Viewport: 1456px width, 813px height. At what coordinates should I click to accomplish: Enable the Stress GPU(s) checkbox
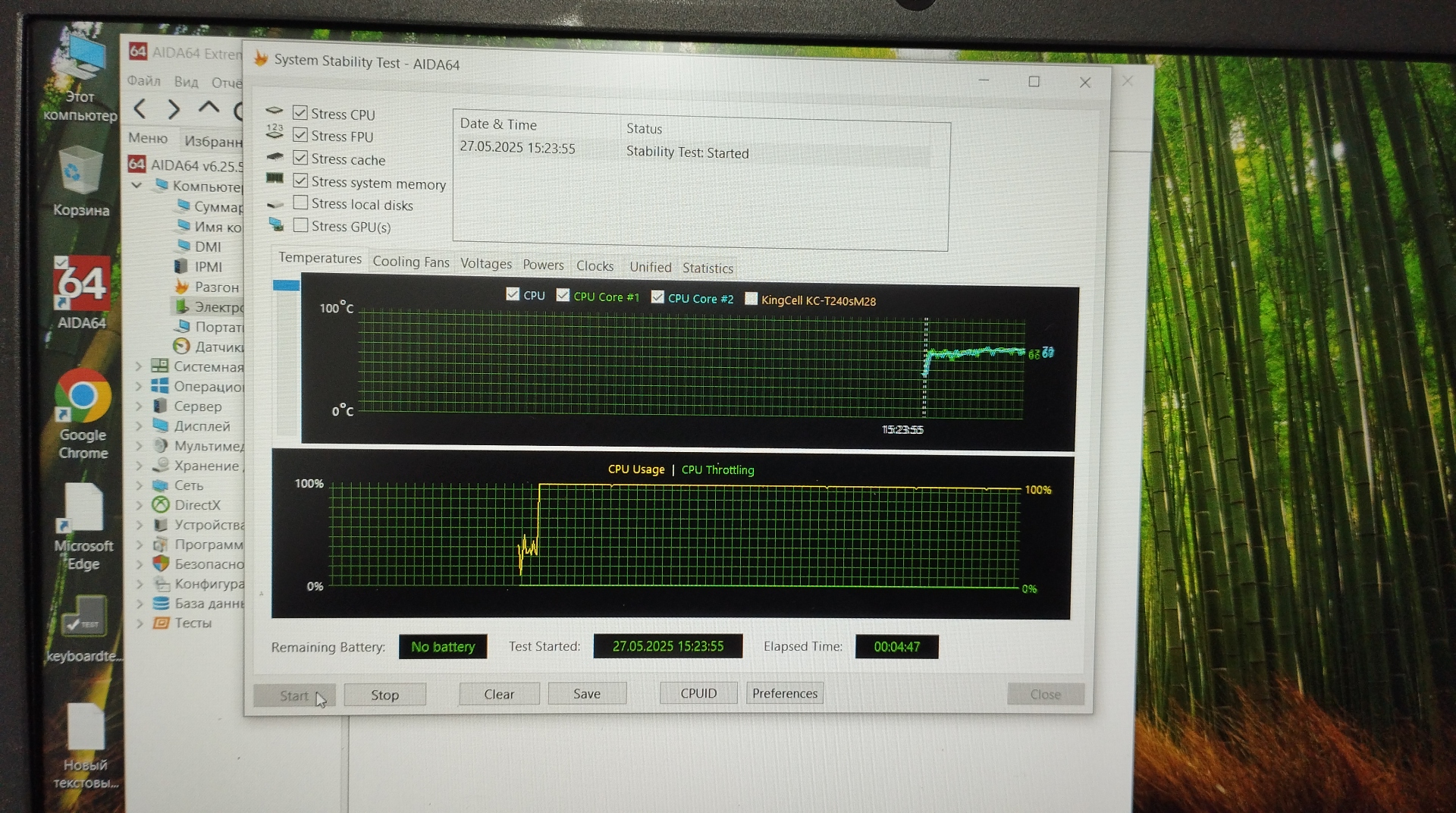click(x=300, y=225)
